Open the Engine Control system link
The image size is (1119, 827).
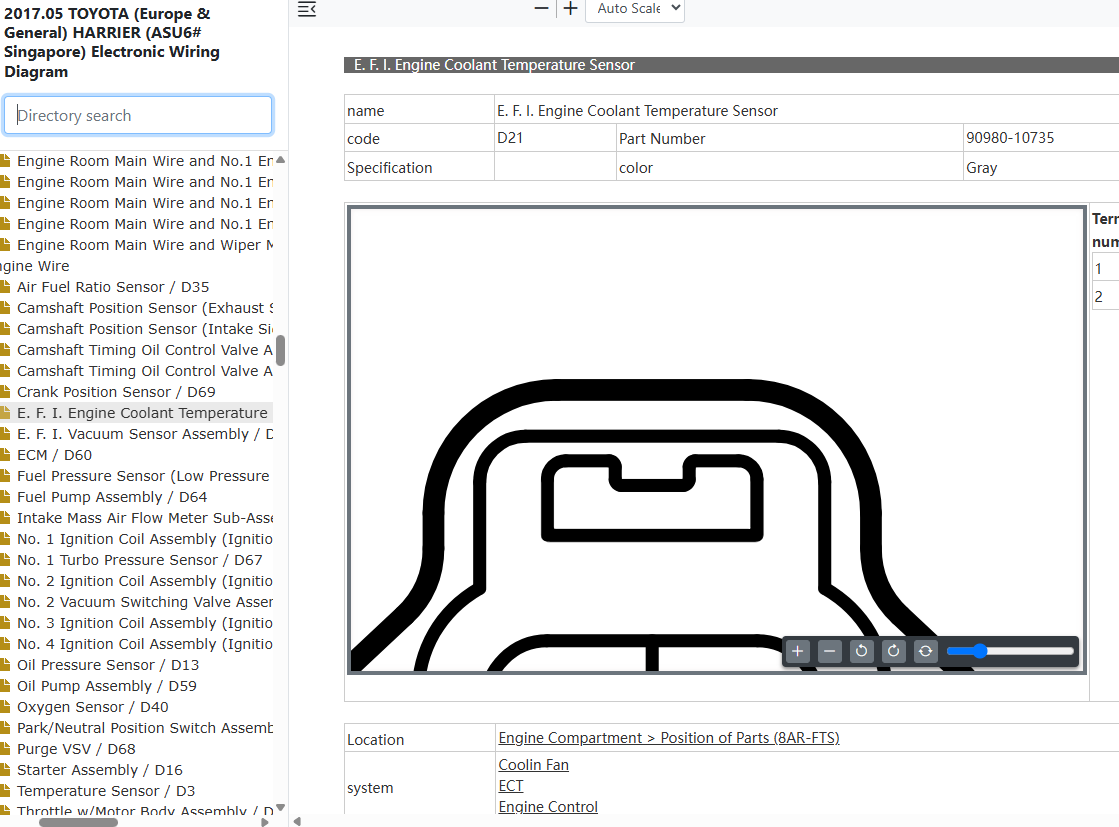click(x=548, y=806)
